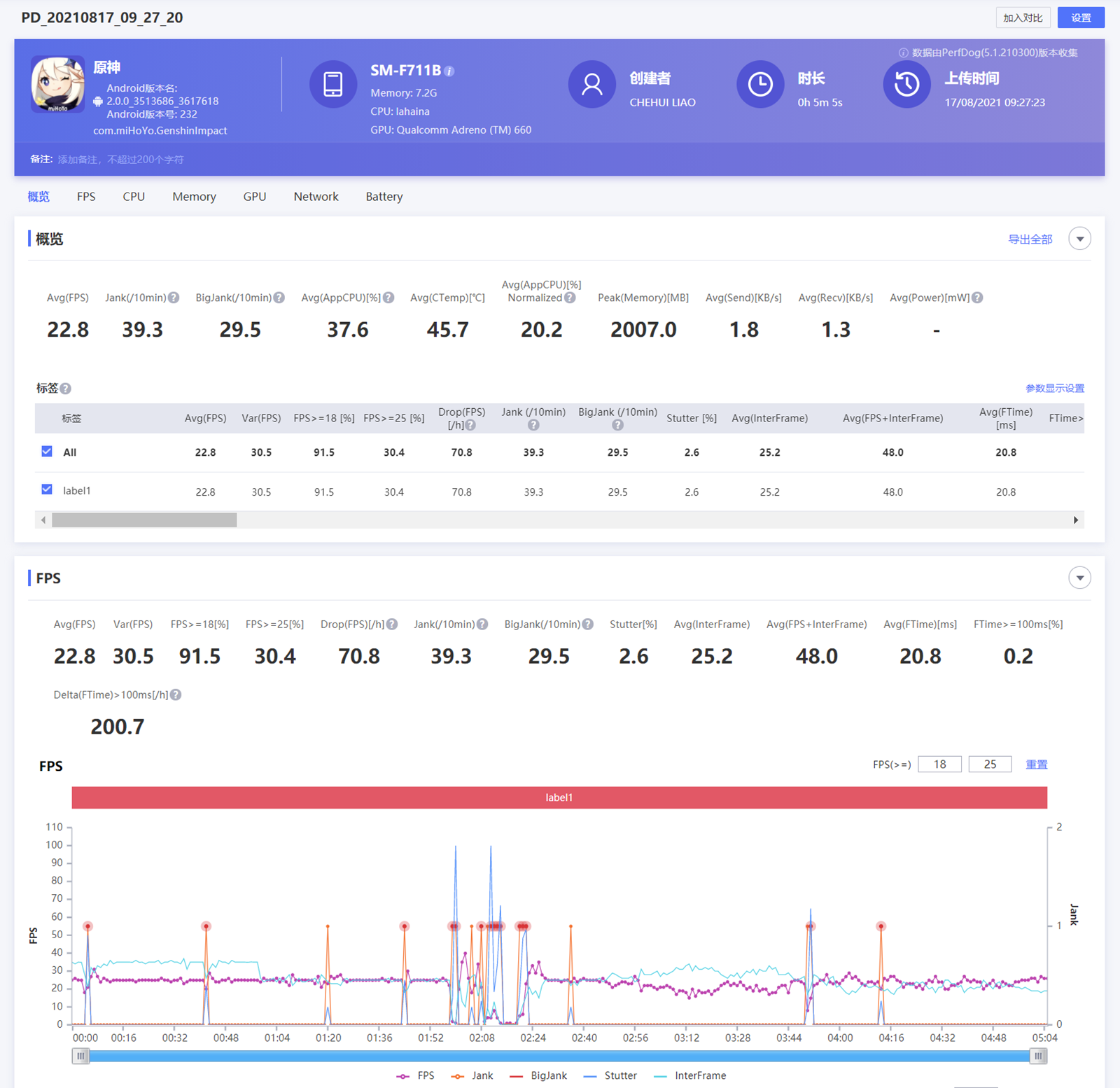Click the 加入对比 button
The width and height of the screenshot is (1120, 1088).
1023,18
